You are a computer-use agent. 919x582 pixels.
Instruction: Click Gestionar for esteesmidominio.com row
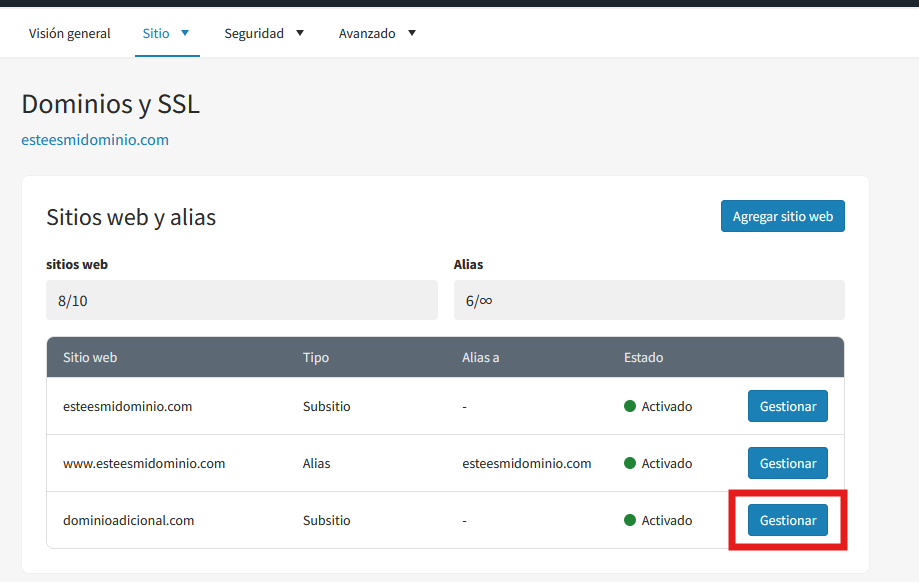(788, 406)
